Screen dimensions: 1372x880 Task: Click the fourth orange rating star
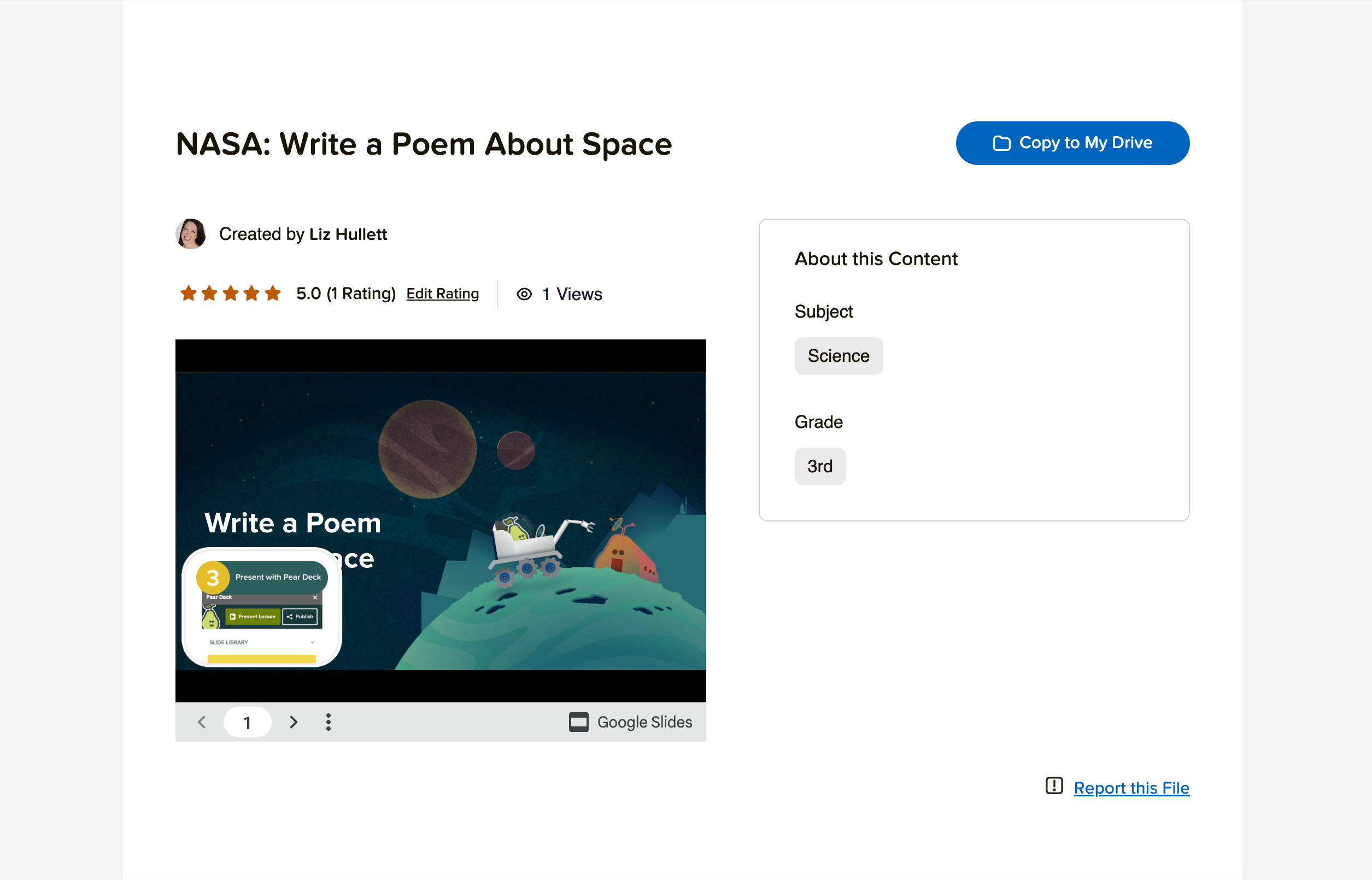[251, 293]
